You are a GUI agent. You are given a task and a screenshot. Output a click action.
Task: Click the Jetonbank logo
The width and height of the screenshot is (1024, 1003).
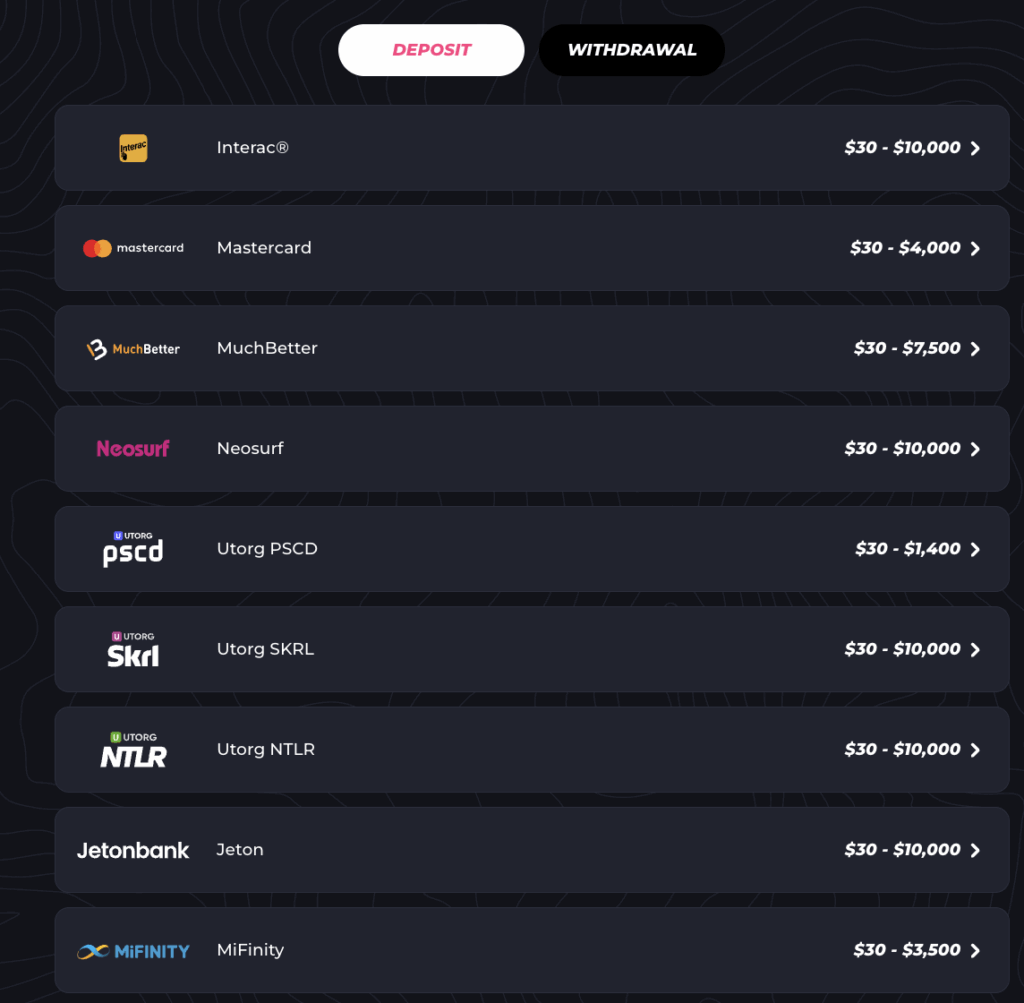coord(133,850)
